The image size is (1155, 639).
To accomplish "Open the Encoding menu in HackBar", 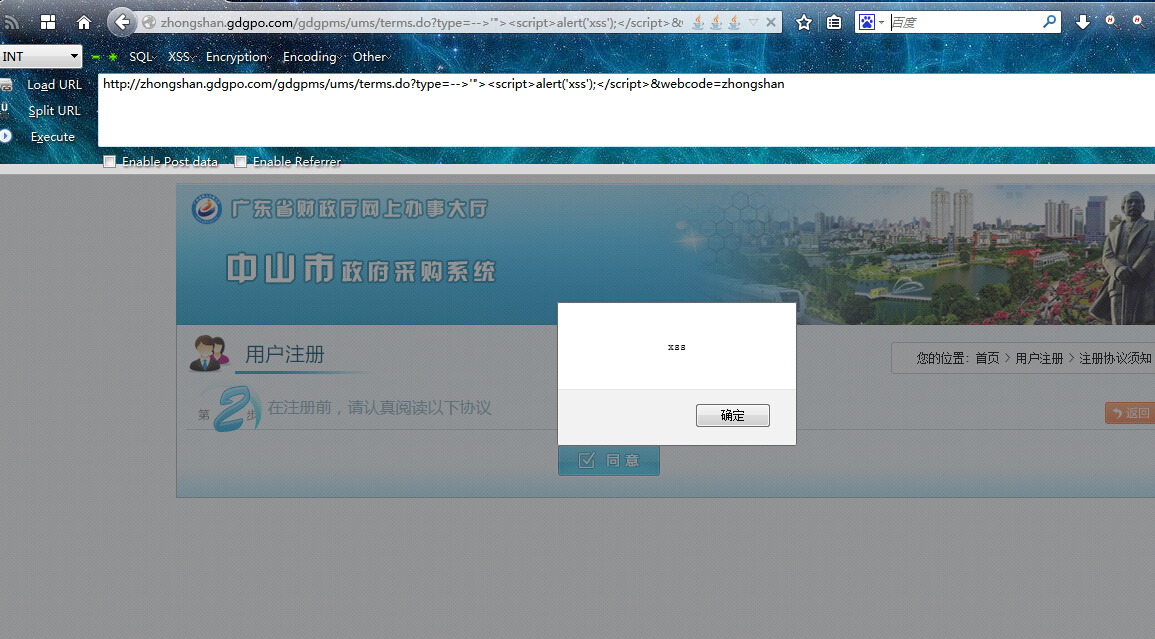I will (312, 57).
